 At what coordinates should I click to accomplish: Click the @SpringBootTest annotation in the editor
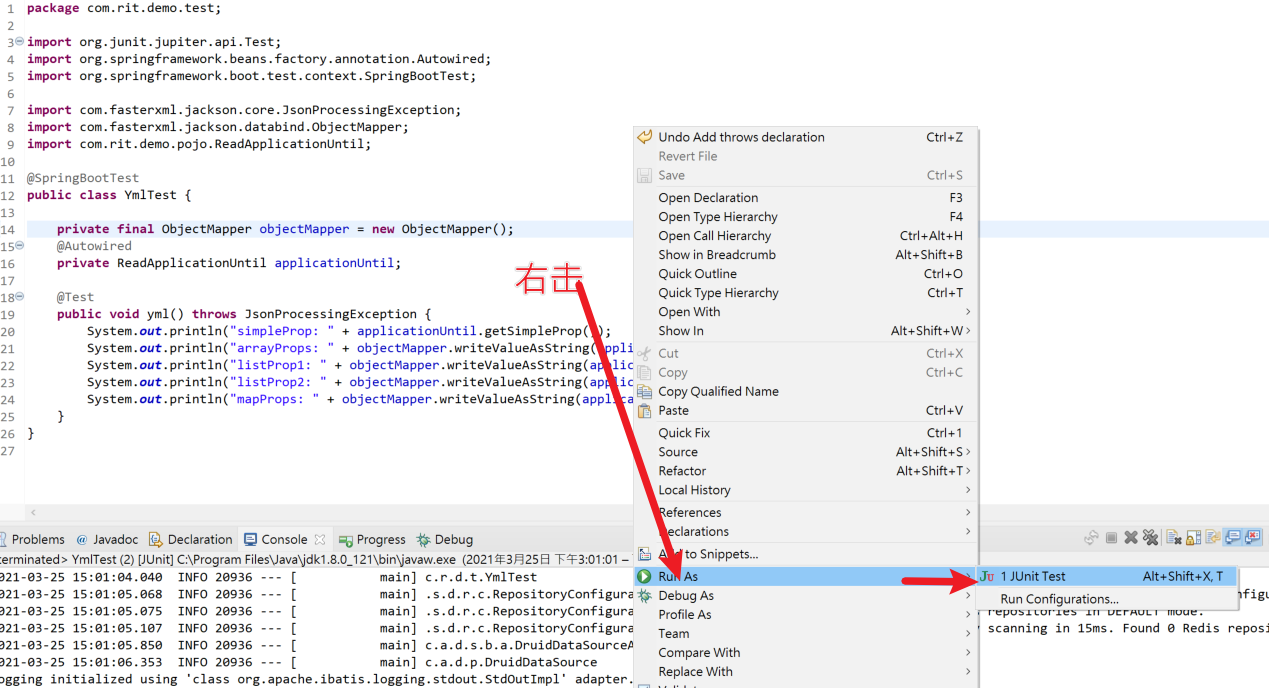point(83,178)
